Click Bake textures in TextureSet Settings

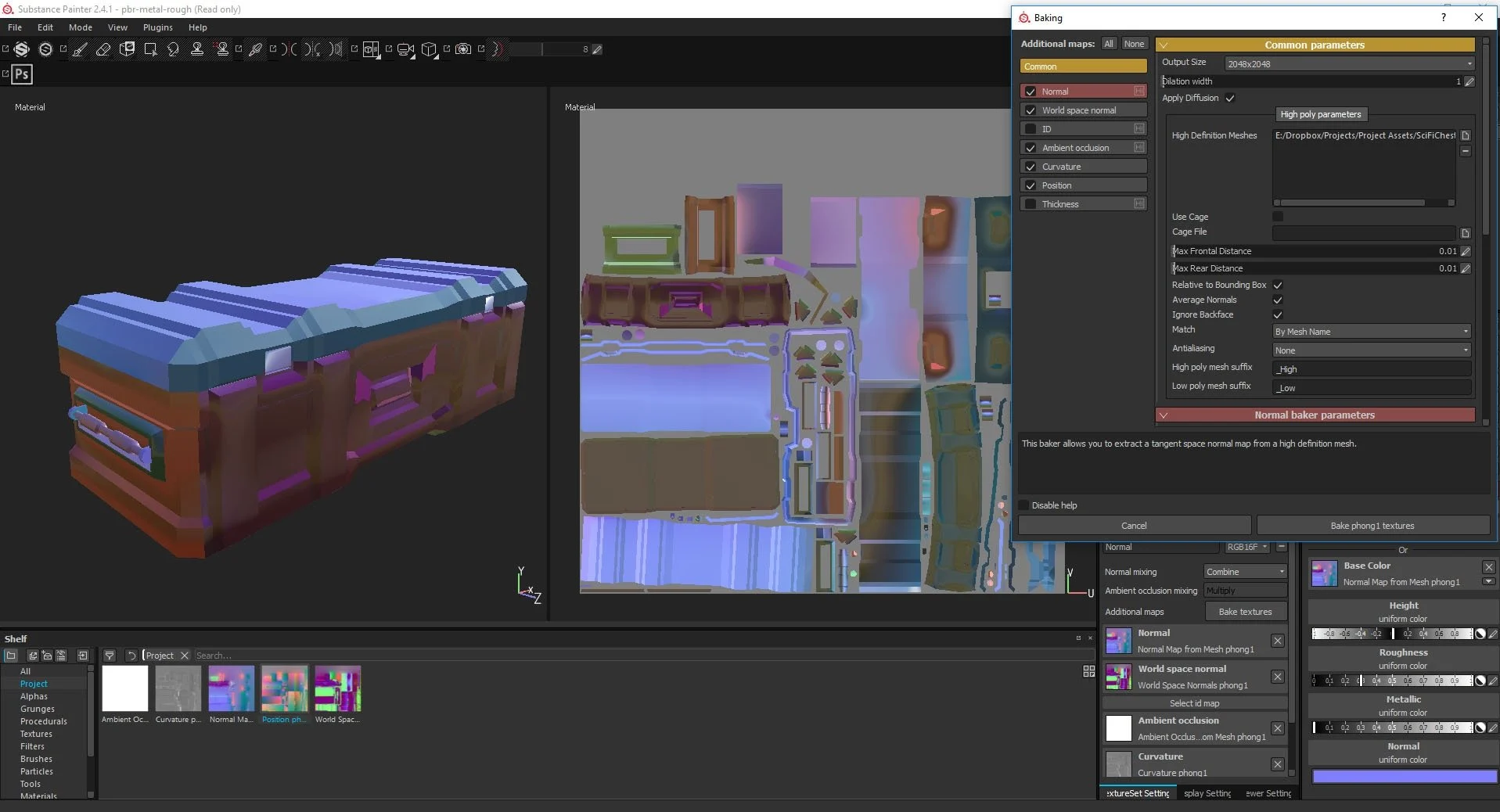click(x=1245, y=612)
